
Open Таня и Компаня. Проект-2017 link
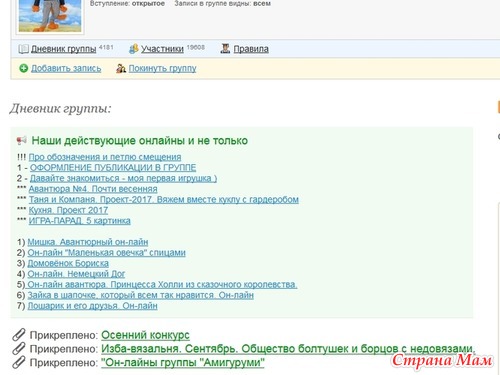tap(163, 200)
